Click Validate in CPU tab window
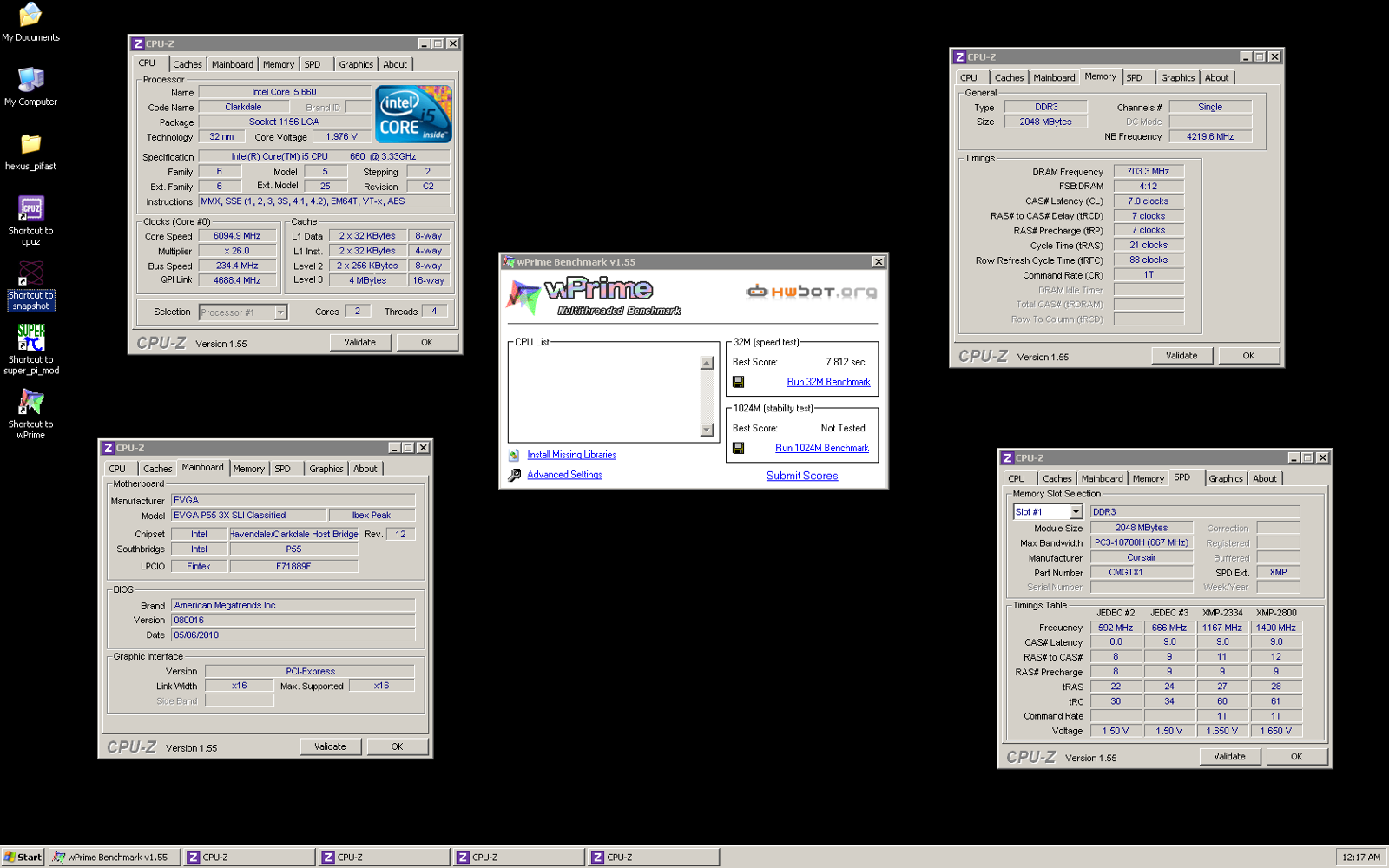This screenshot has height=868, width=1389. point(359,342)
